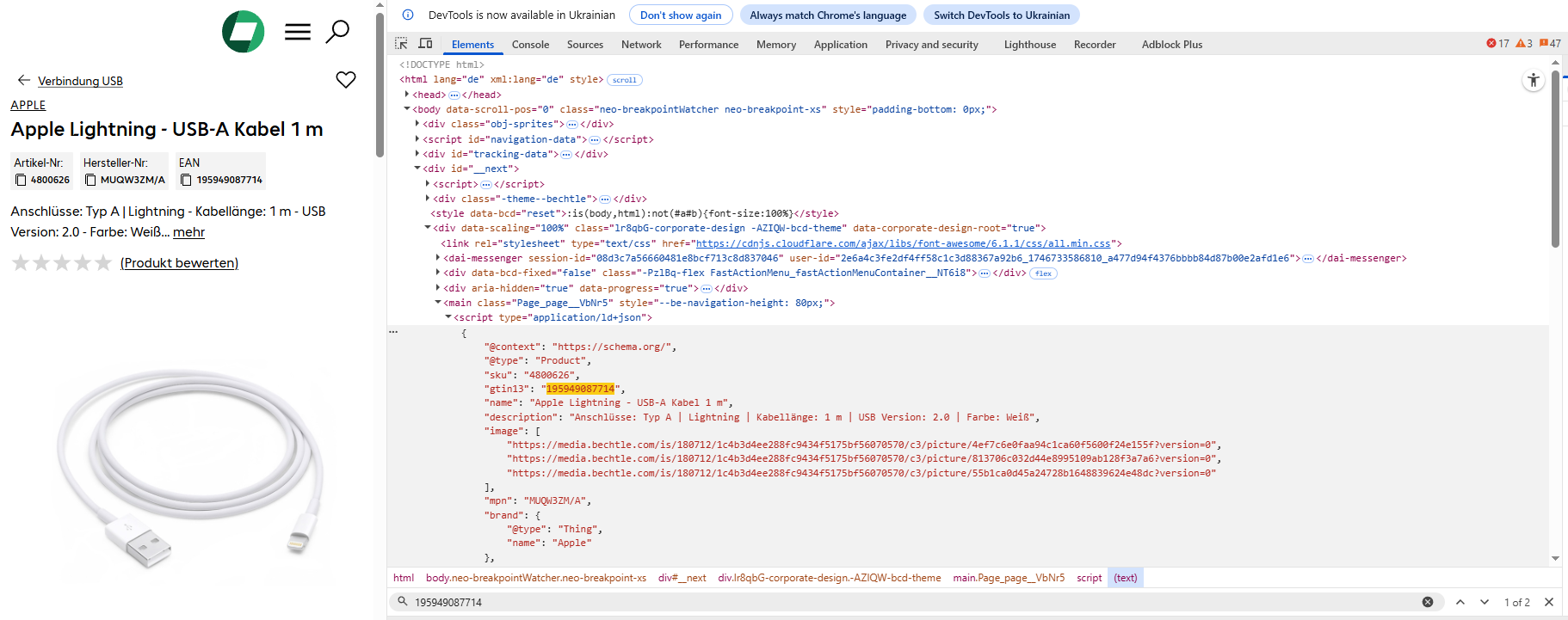Add product to wishlist with heart icon
This screenshot has height=620, width=1568.
pos(346,80)
